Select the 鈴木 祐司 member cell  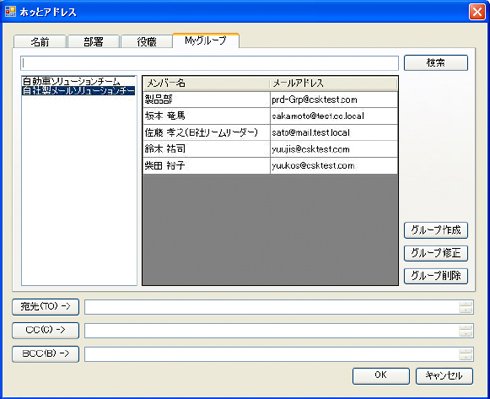point(207,149)
